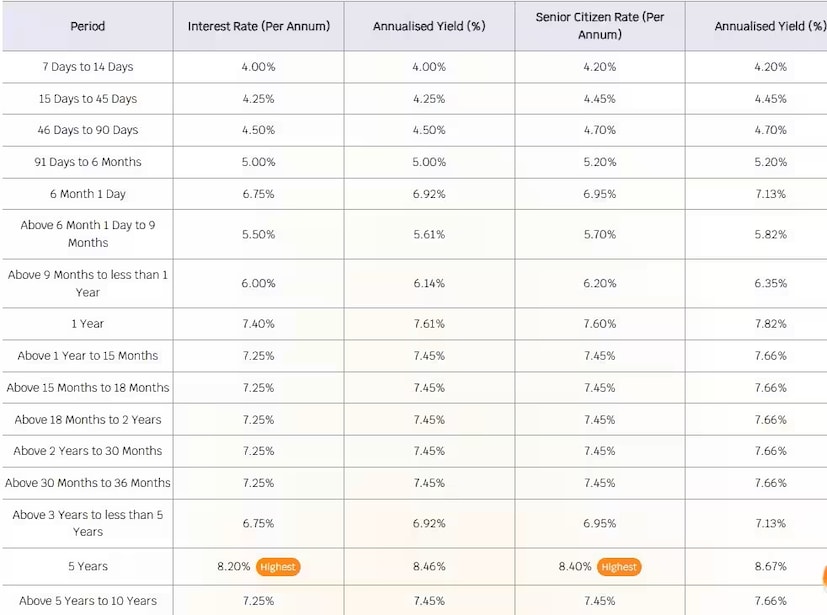The height and width of the screenshot is (615, 827).
Task: Click the 15 Days to 45 Days period cell
Action: (x=88, y=99)
